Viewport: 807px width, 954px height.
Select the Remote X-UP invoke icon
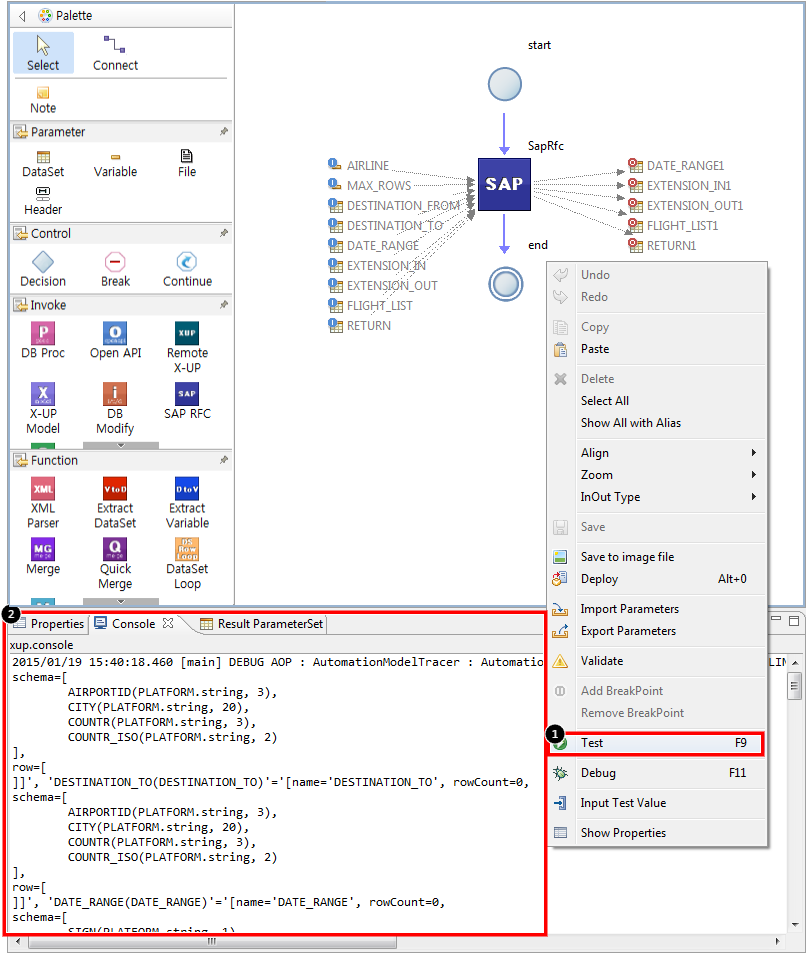(187, 347)
